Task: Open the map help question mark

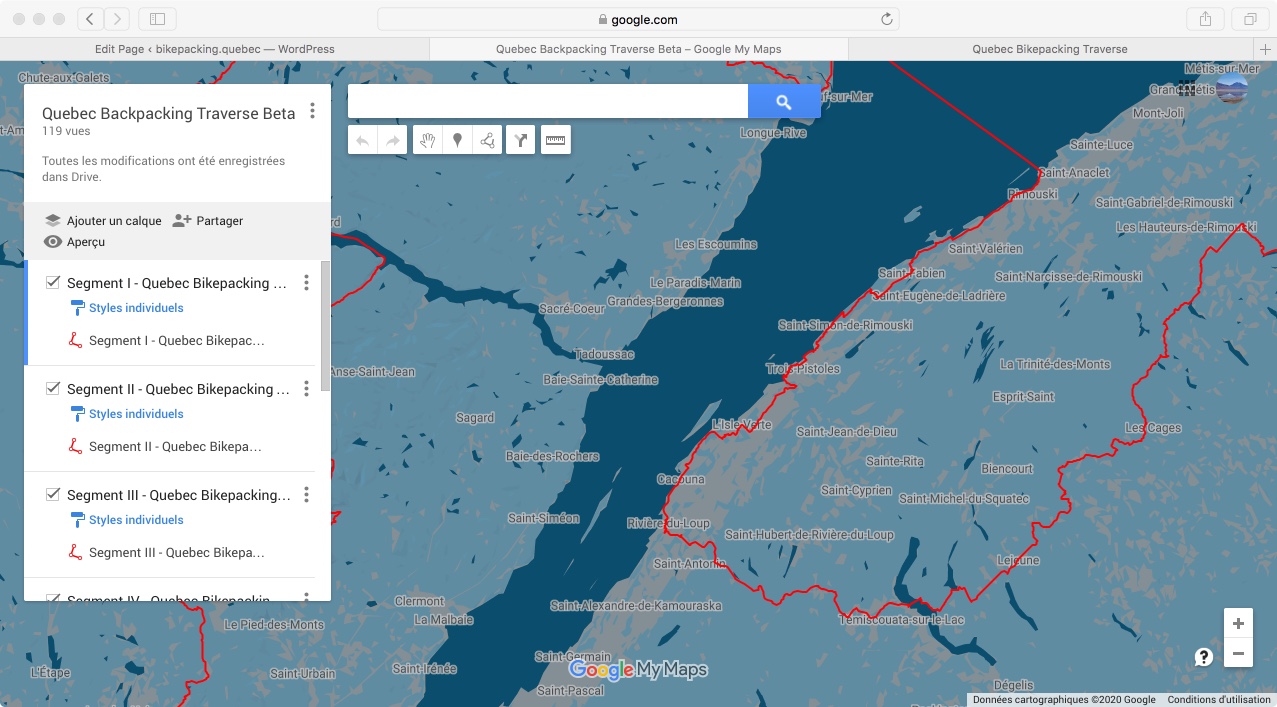Action: pos(1204,657)
